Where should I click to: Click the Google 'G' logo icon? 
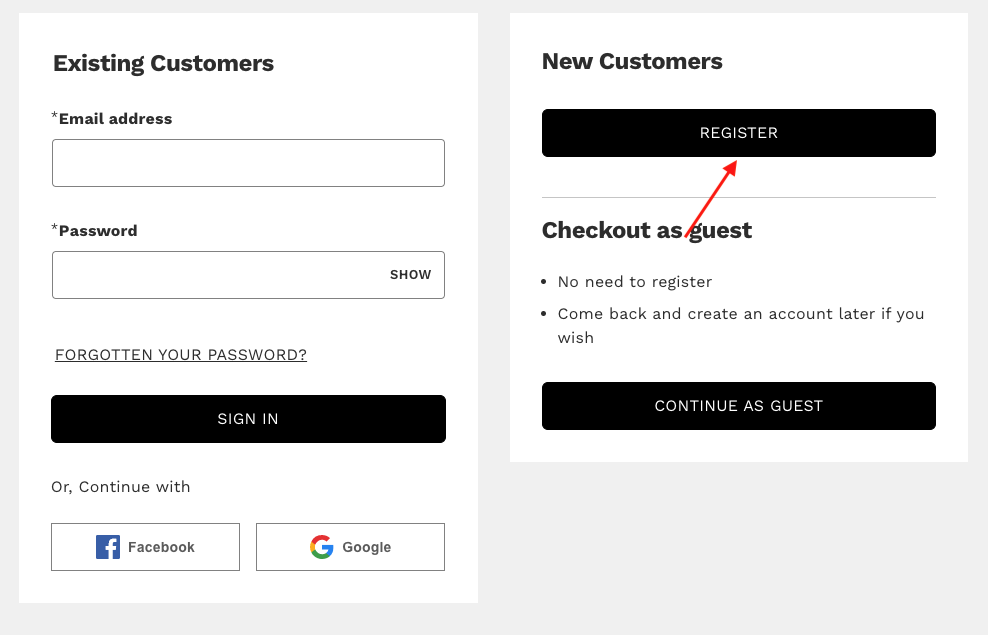pyautogui.click(x=321, y=547)
